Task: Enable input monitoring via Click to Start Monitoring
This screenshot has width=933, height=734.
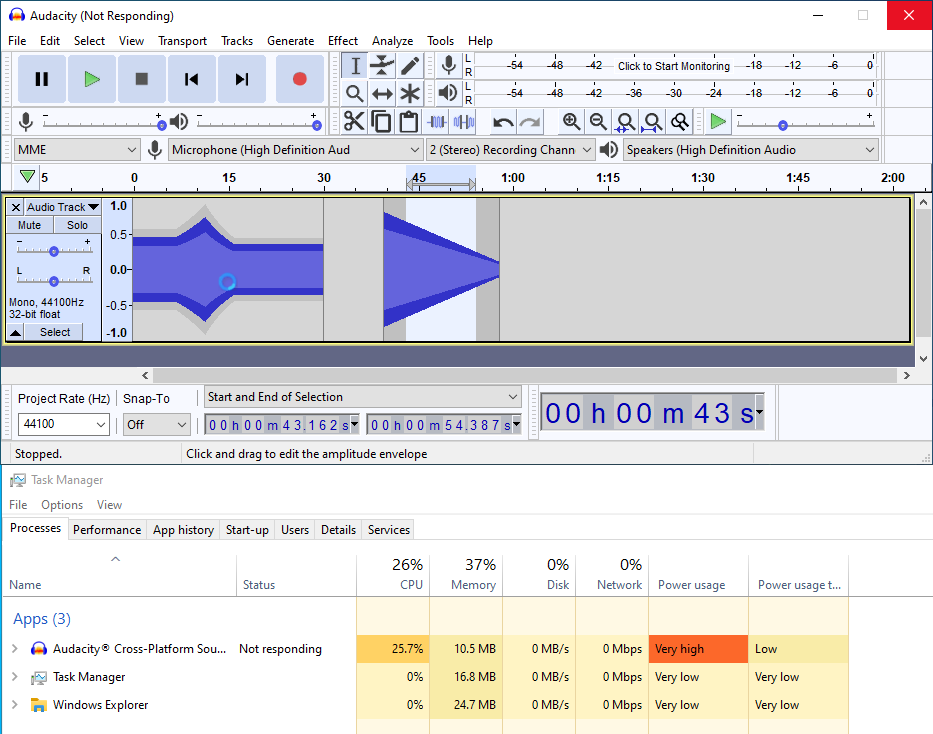Action: tap(673, 65)
